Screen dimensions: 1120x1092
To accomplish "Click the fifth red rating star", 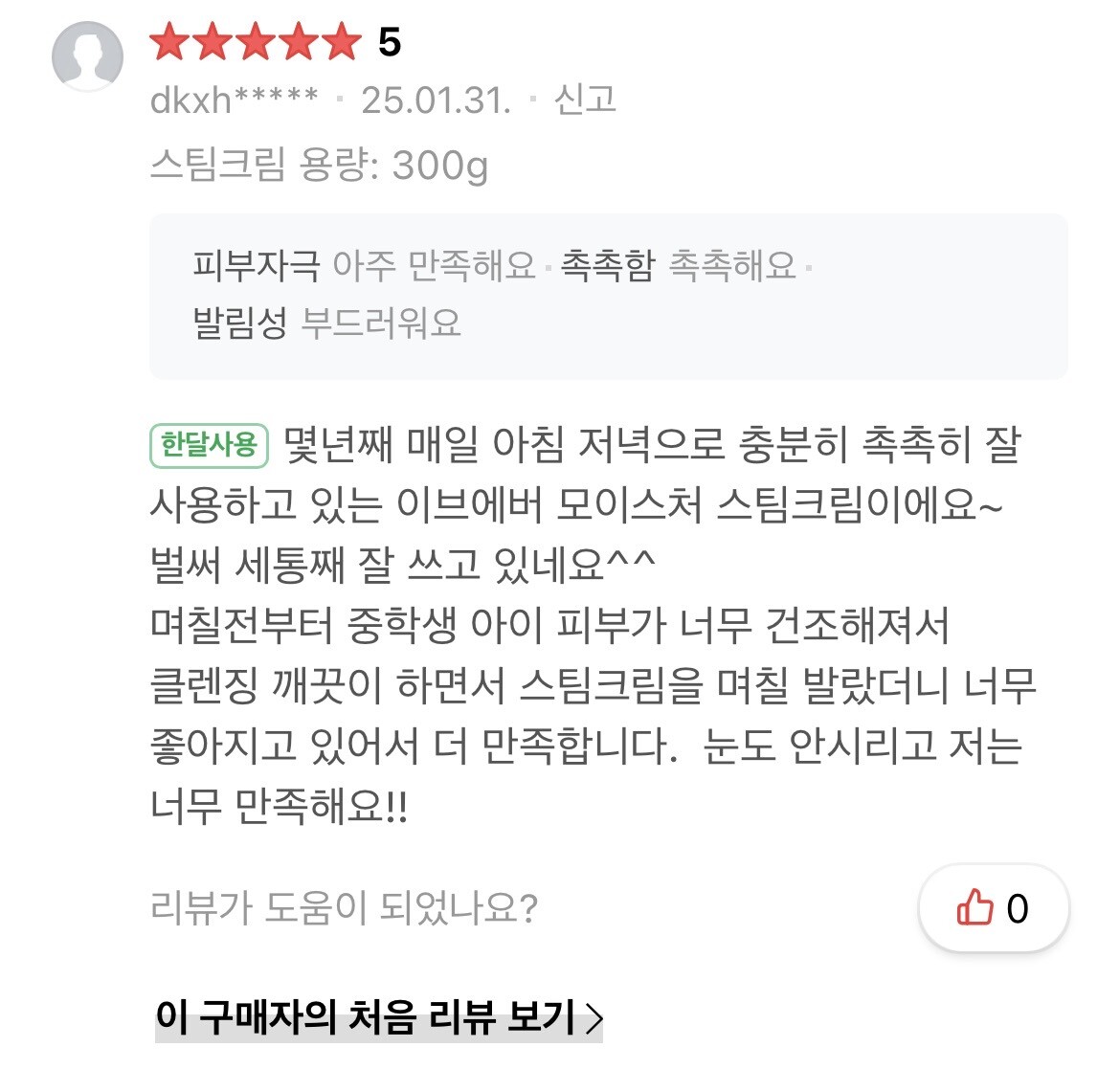I will (340, 43).
